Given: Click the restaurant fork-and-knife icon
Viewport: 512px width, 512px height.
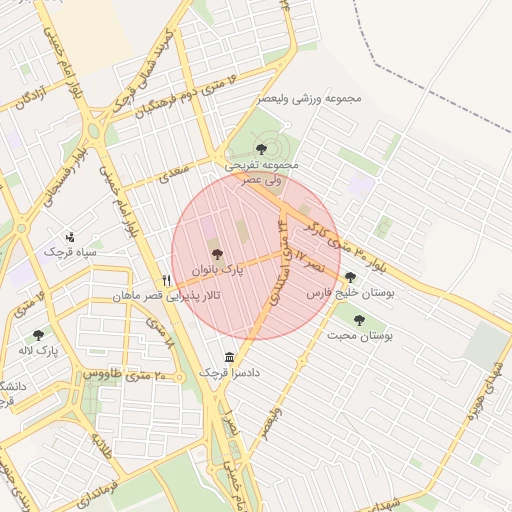Looking at the screenshot, I should [167, 281].
